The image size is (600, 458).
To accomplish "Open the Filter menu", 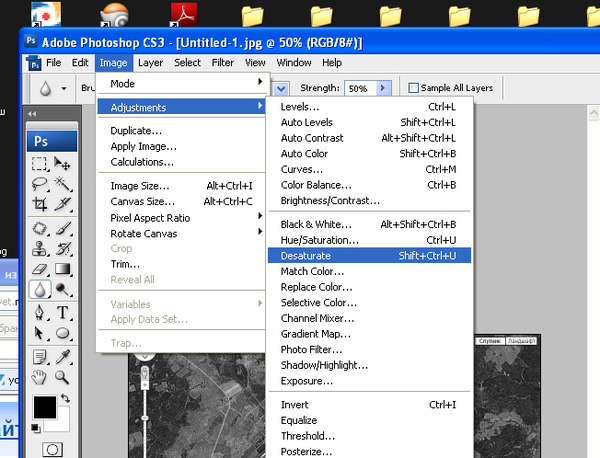I will click(x=223, y=63).
